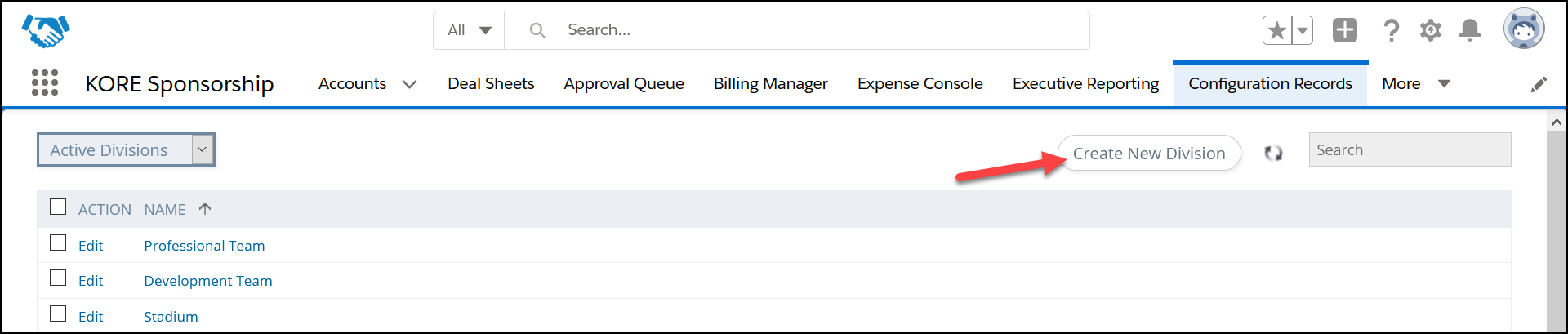Open the Help question mark icon
Viewport: 1568px width, 334px height.
[1392, 30]
